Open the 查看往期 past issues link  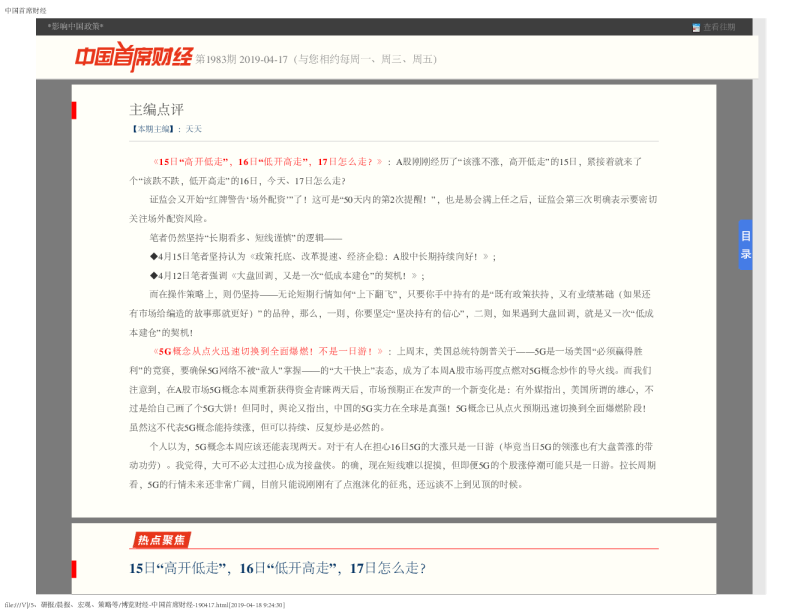coord(719,27)
